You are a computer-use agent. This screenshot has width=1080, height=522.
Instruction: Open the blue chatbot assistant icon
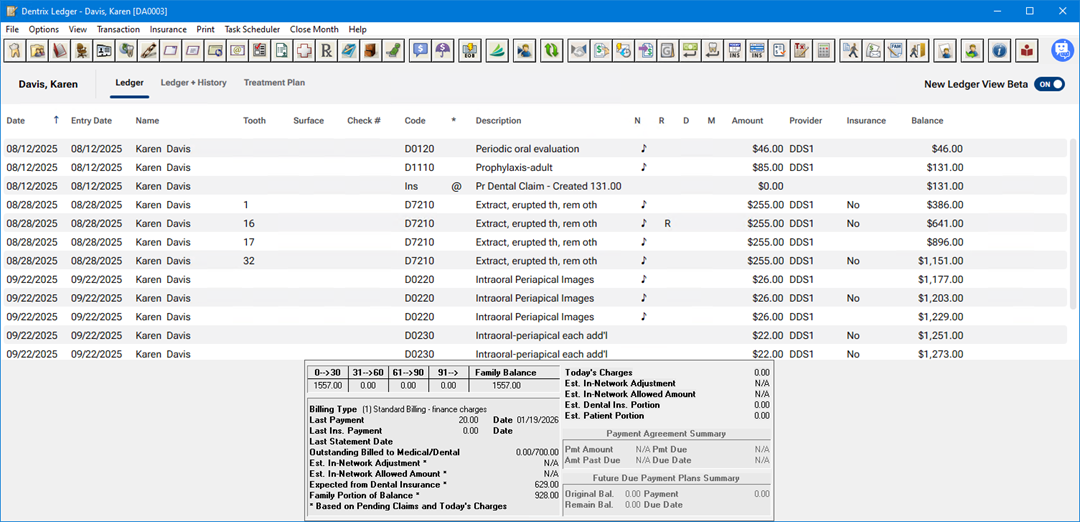click(1062, 51)
